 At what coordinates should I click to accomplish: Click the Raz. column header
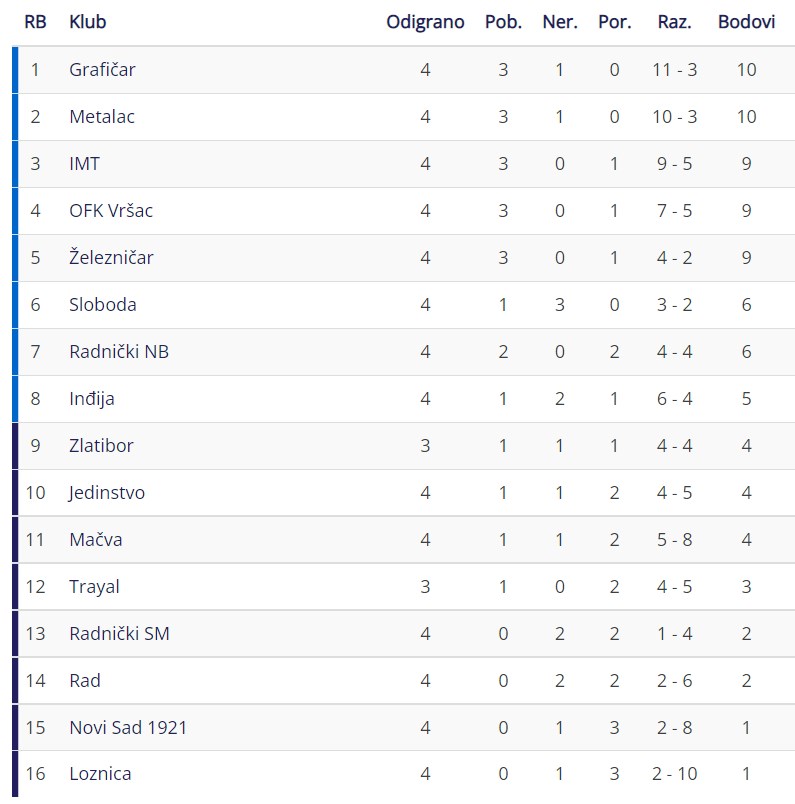[674, 22]
